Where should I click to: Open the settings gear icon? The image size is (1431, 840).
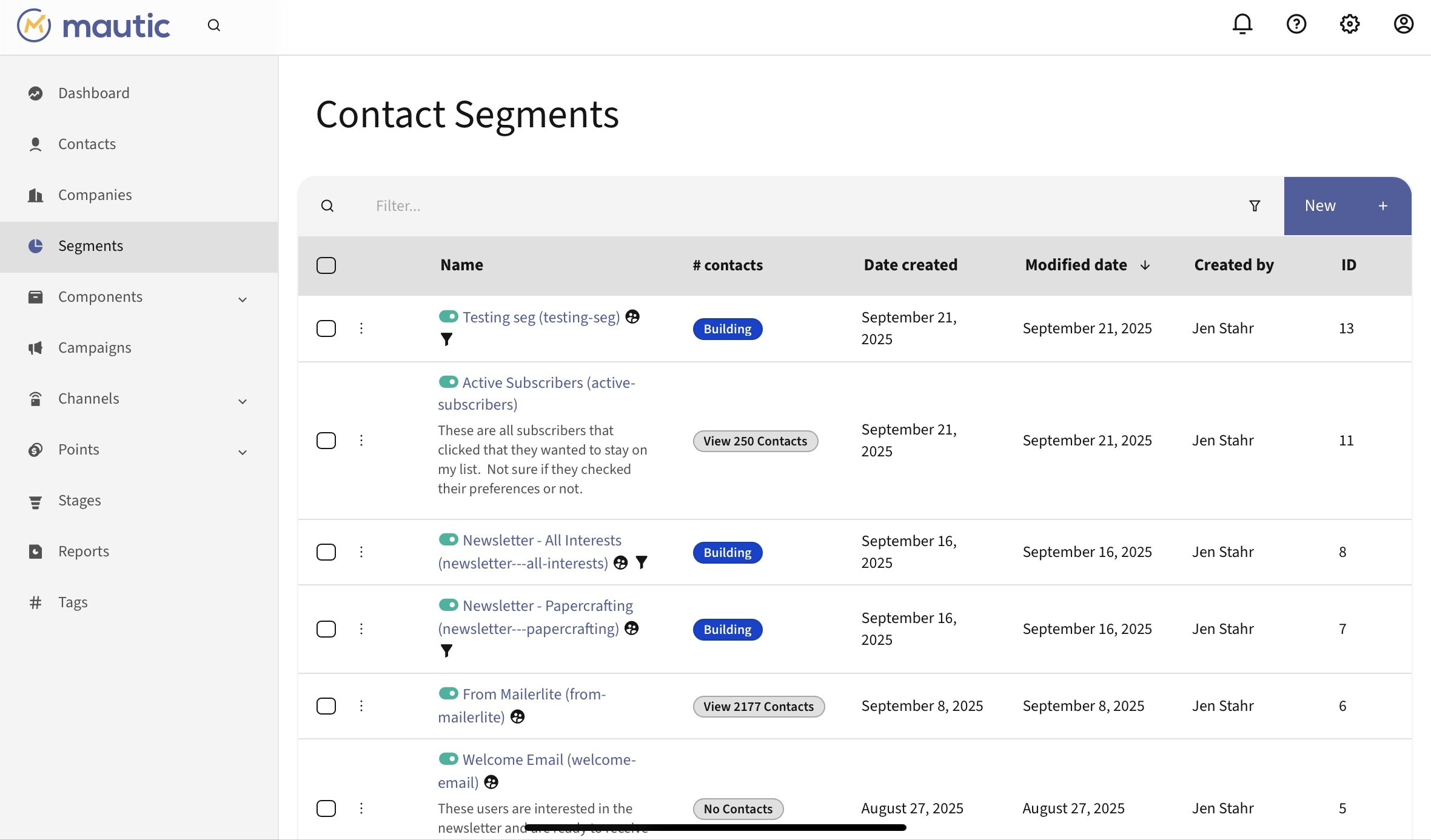[1350, 24]
